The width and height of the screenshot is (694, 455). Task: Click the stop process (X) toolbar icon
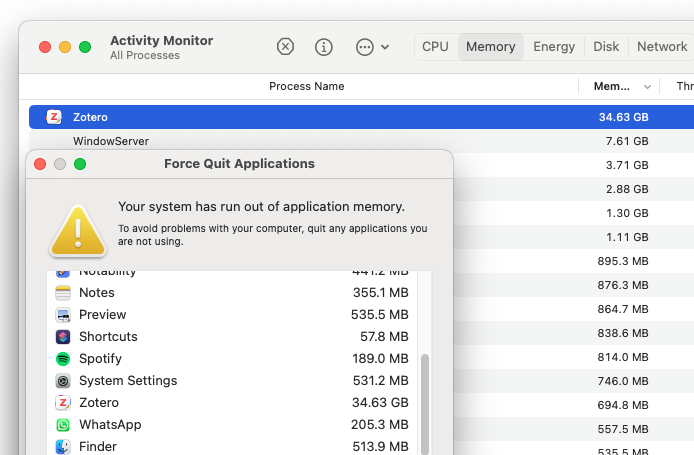click(x=285, y=46)
